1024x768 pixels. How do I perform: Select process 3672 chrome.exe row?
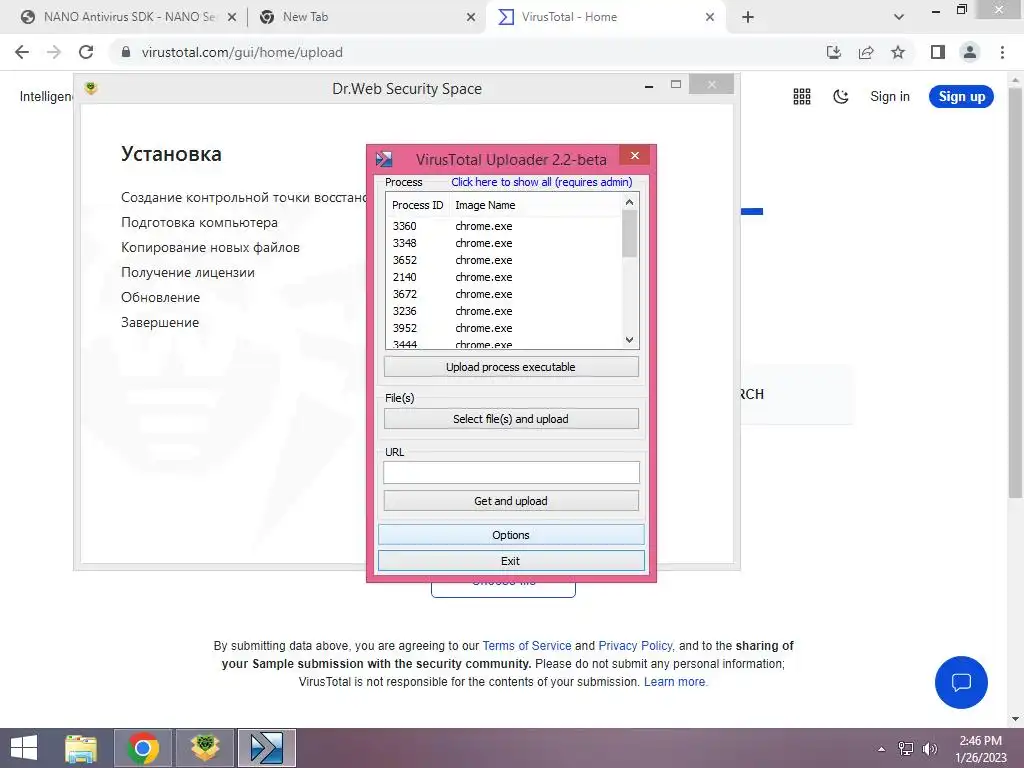click(x=503, y=294)
